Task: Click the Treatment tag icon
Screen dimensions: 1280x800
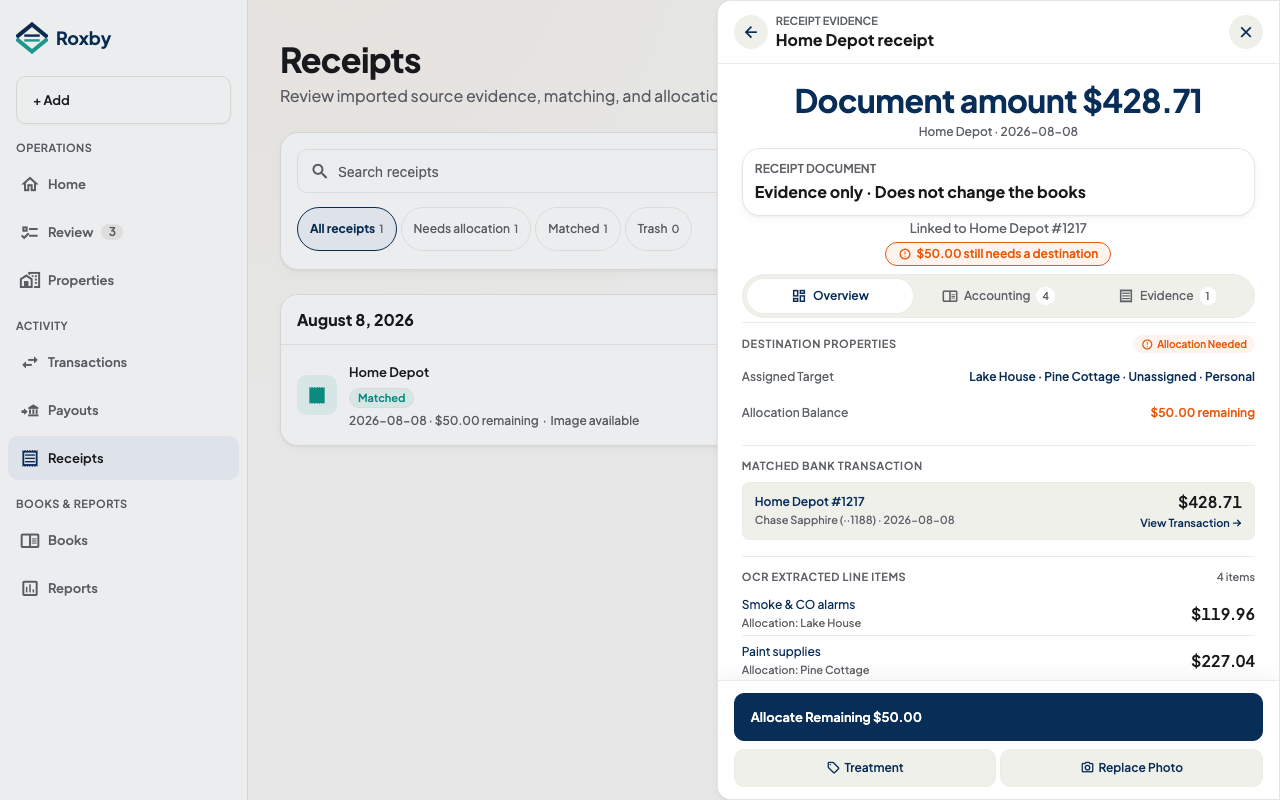Action: tap(833, 768)
